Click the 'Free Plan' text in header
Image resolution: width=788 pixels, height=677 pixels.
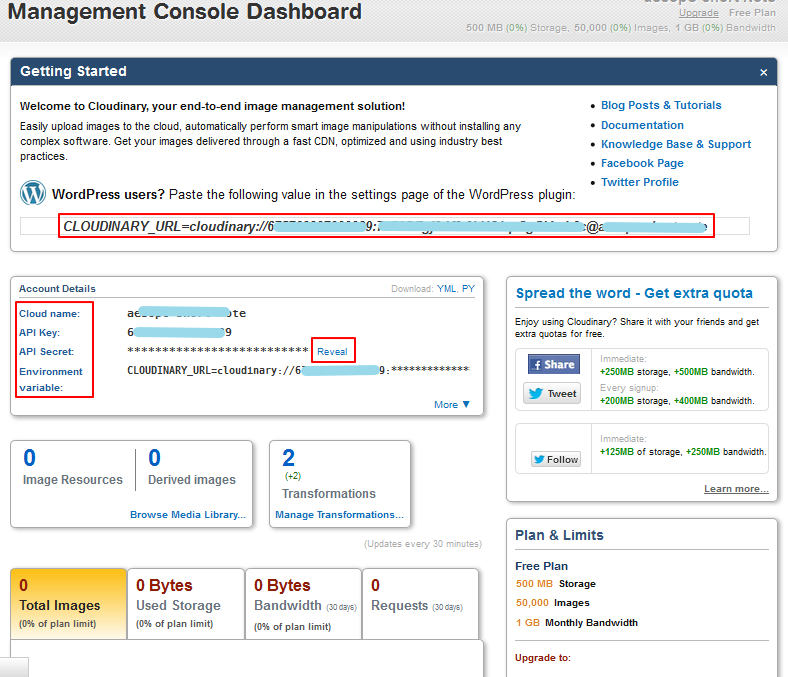(752, 13)
